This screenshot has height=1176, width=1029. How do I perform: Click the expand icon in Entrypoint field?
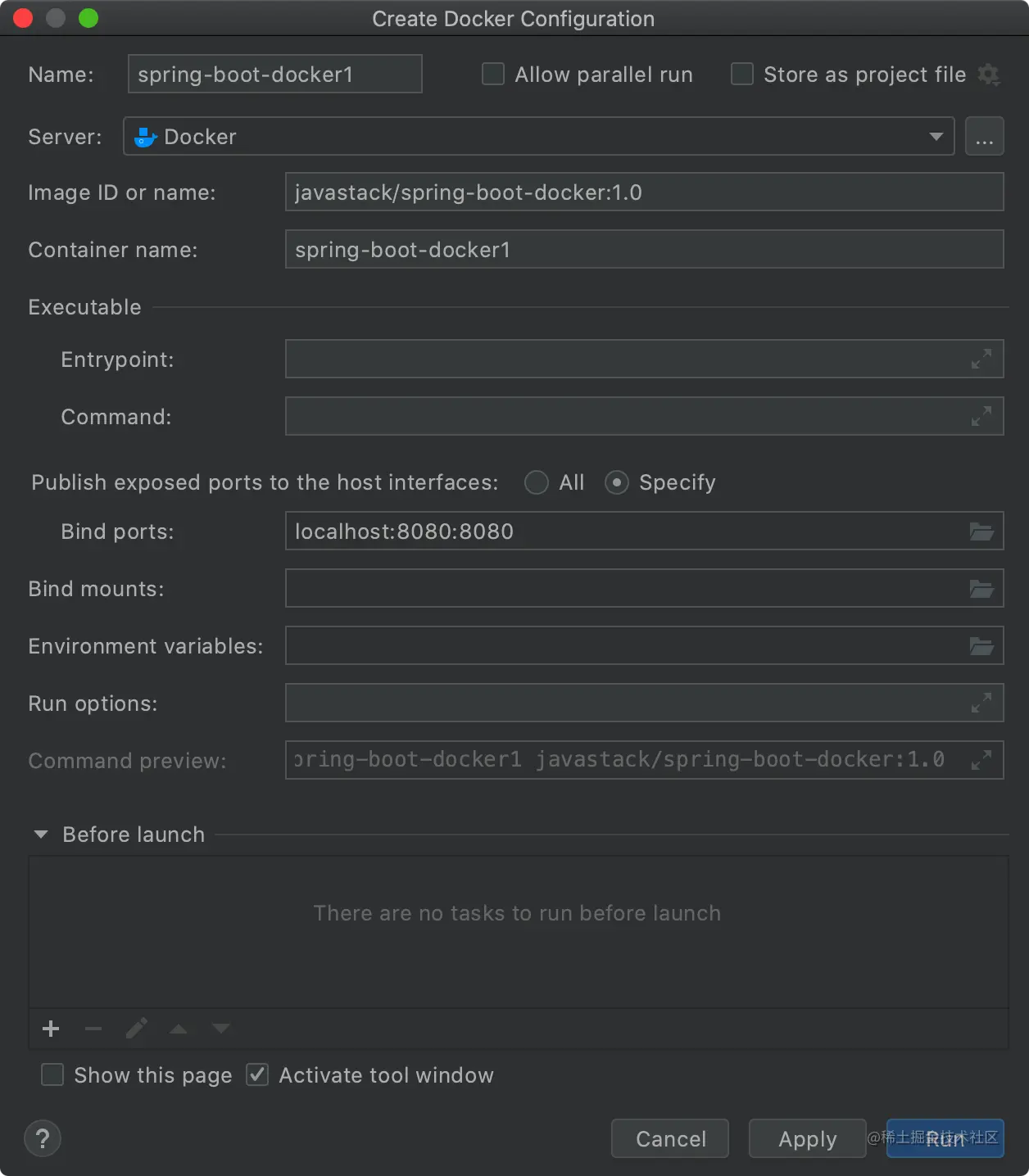click(x=981, y=359)
